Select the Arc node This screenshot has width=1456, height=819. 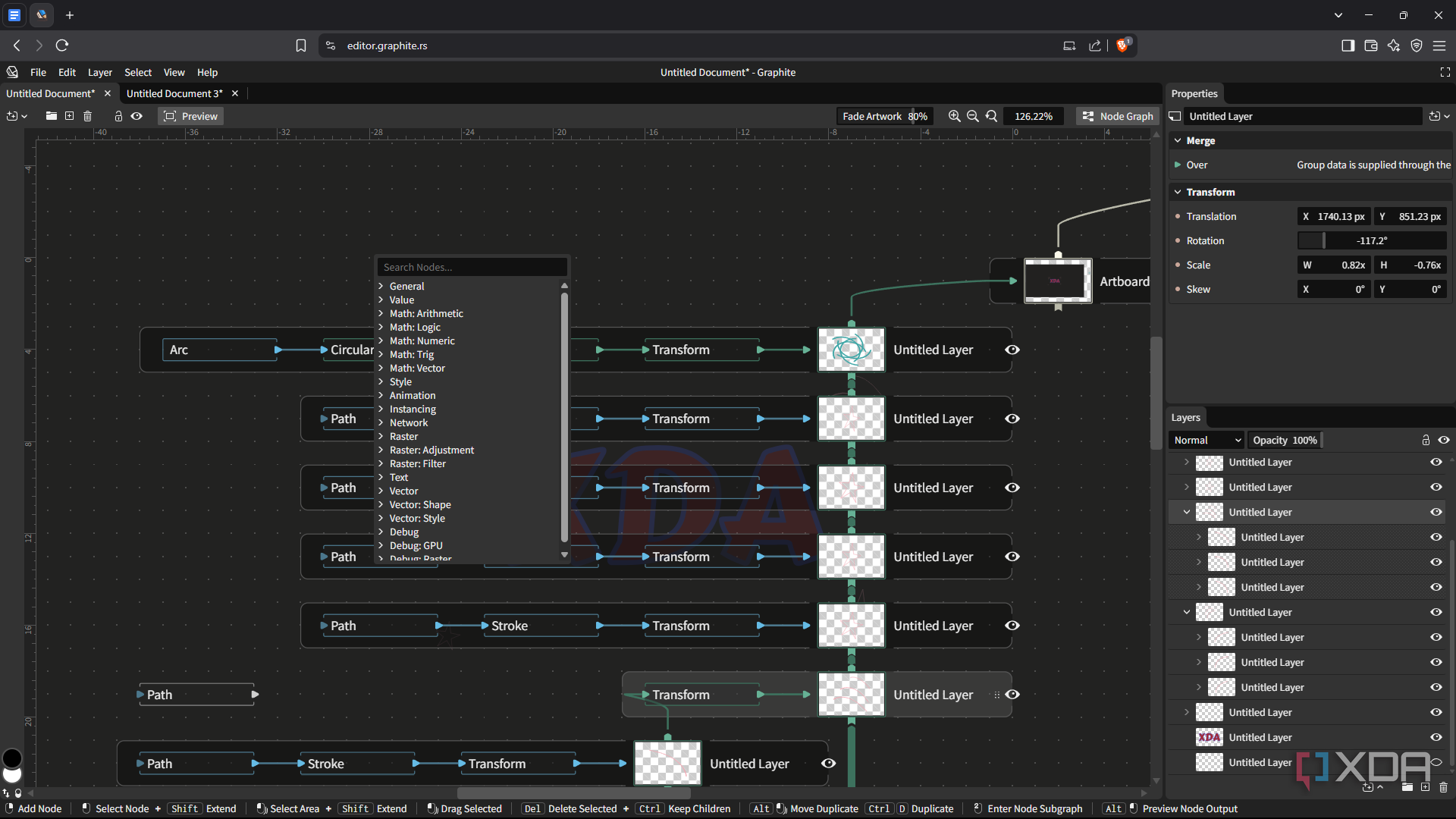(x=220, y=350)
